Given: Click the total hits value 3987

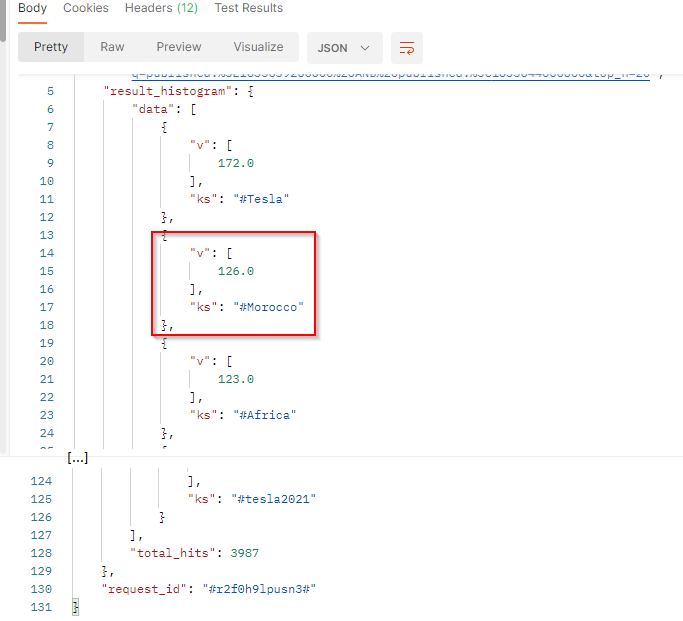Looking at the screenshot, I should click(x=244, y=553).
